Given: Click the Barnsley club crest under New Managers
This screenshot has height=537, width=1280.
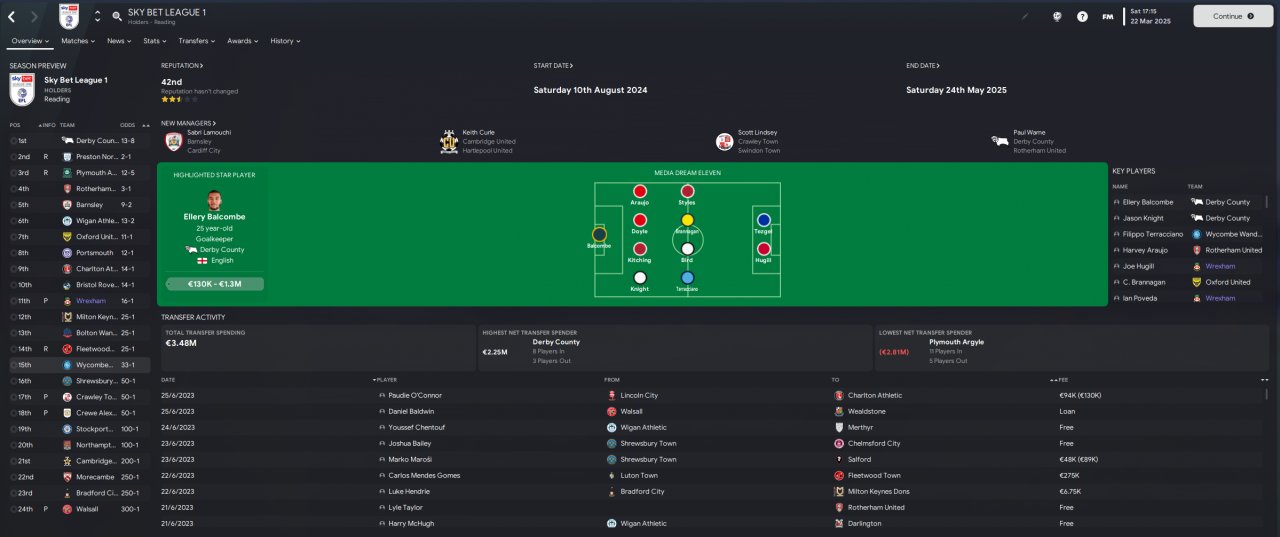Looking at the screenshot, I should tap(173, 141).
